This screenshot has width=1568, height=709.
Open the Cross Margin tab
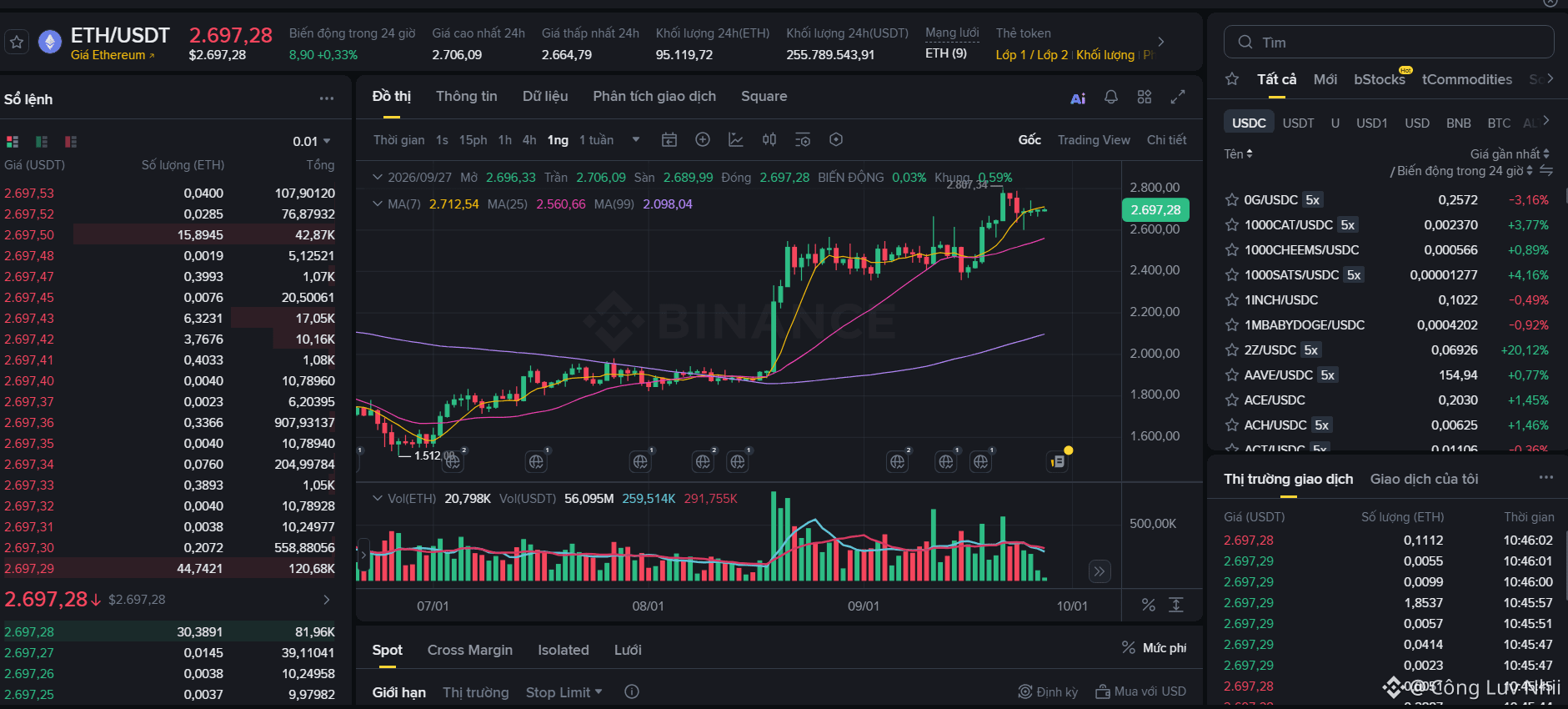coord(470,650)
